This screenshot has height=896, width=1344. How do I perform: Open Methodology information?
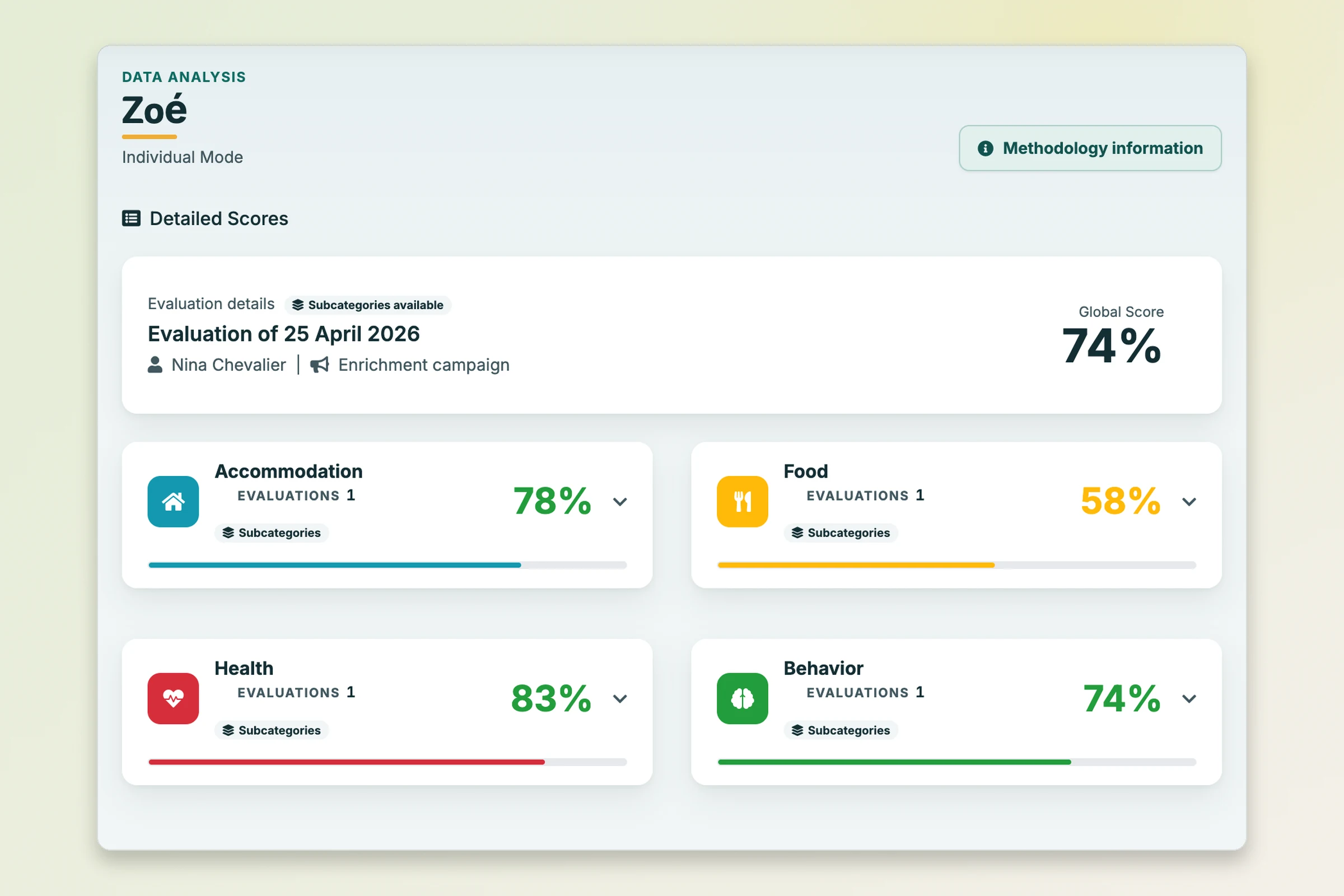pos(1090,148)
